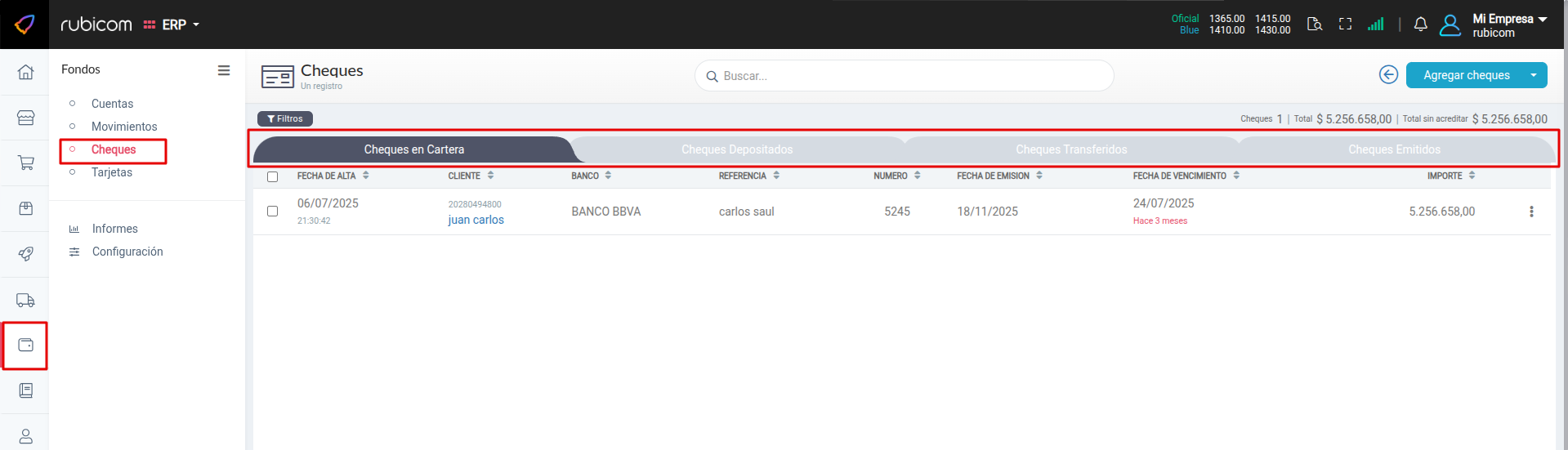
Task: Check the select-all header checkbox
Action: pos(273,176)
